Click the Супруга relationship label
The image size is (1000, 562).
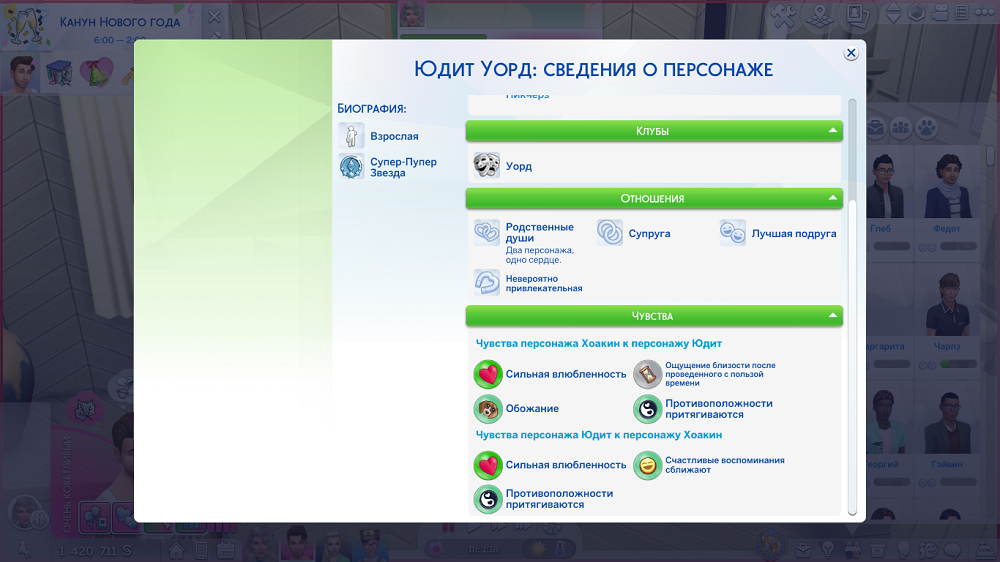coord(649,233)
